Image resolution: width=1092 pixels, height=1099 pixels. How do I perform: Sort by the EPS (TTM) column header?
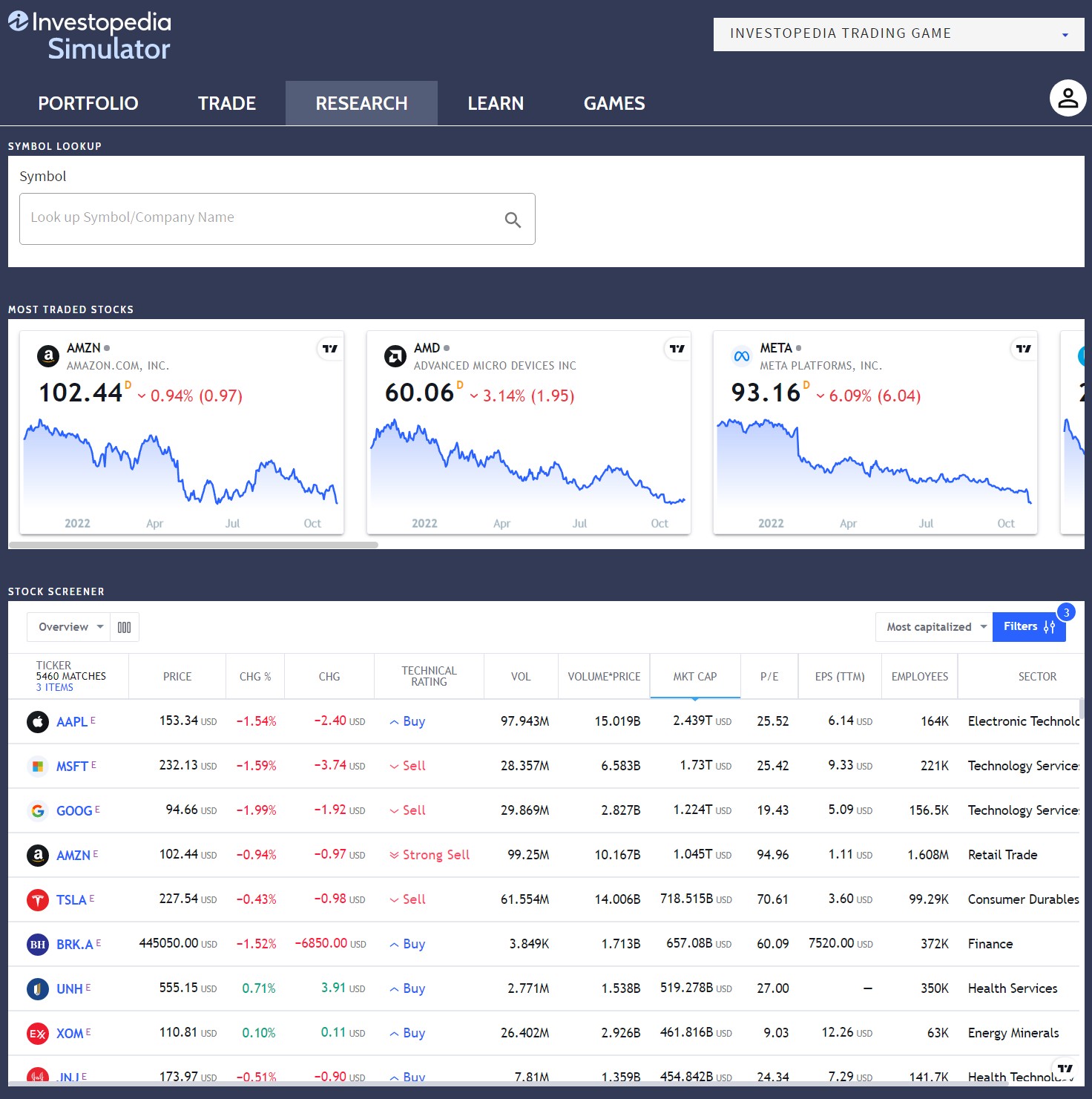tap(840, 676)
